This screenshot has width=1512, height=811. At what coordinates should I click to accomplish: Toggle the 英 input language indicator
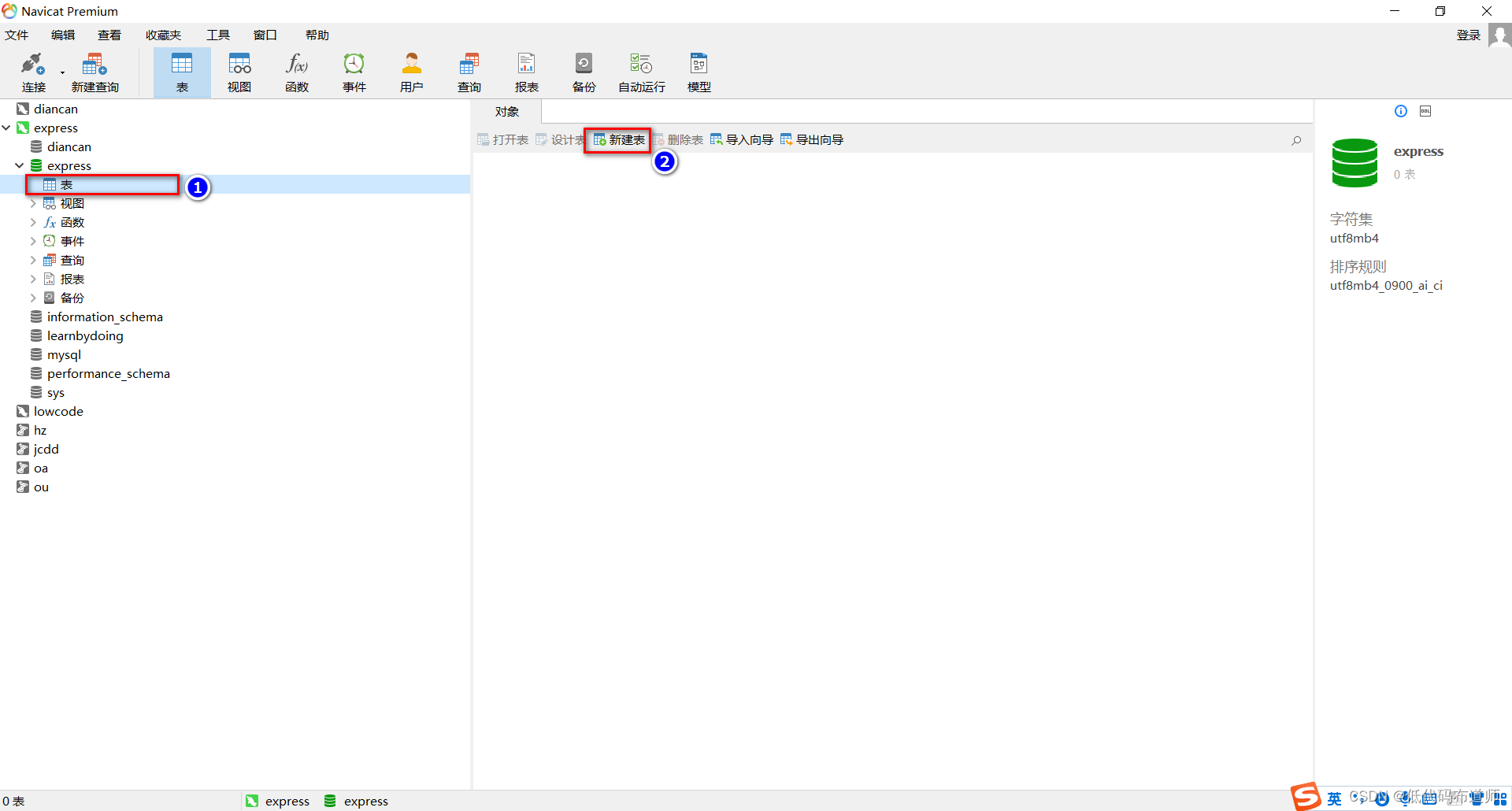click(x=1334, y=799)
